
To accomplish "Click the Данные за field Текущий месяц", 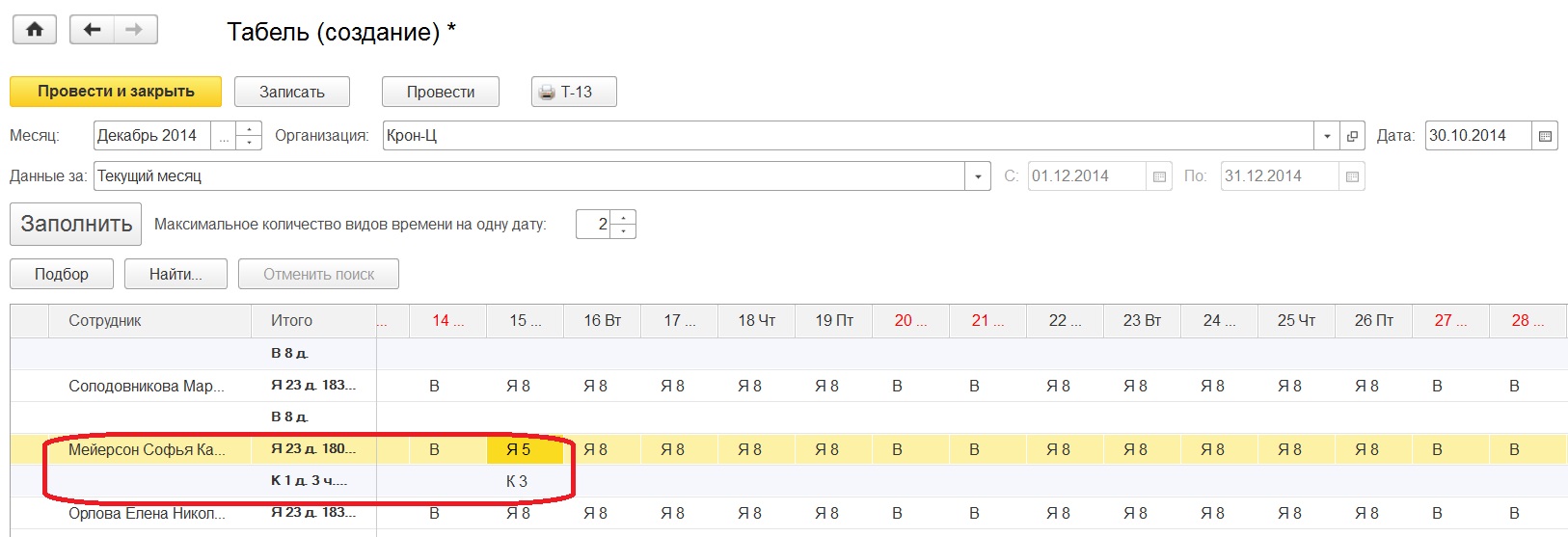I will tap(529, 176).
